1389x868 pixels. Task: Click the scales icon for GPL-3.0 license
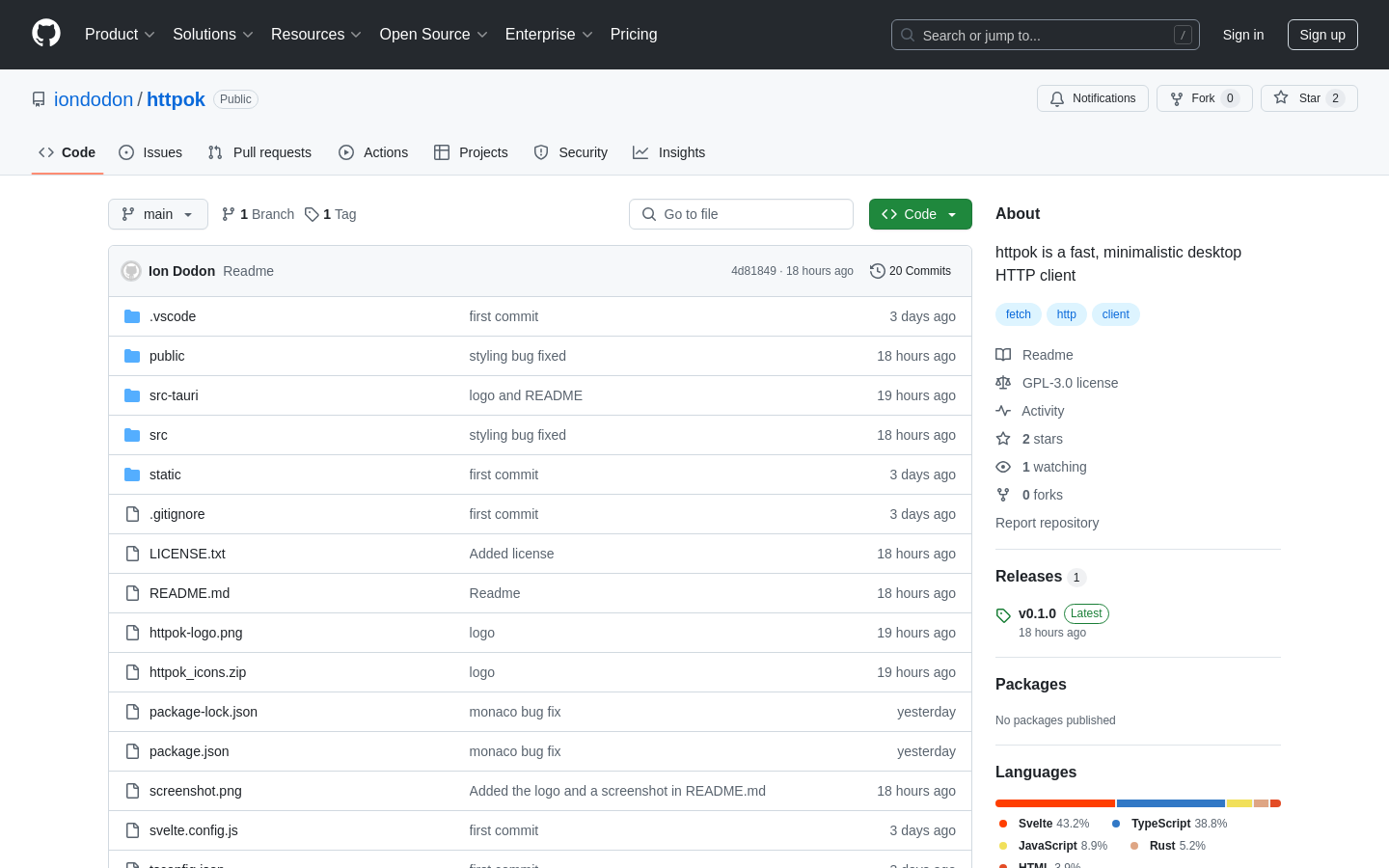tap(1003, 383)
